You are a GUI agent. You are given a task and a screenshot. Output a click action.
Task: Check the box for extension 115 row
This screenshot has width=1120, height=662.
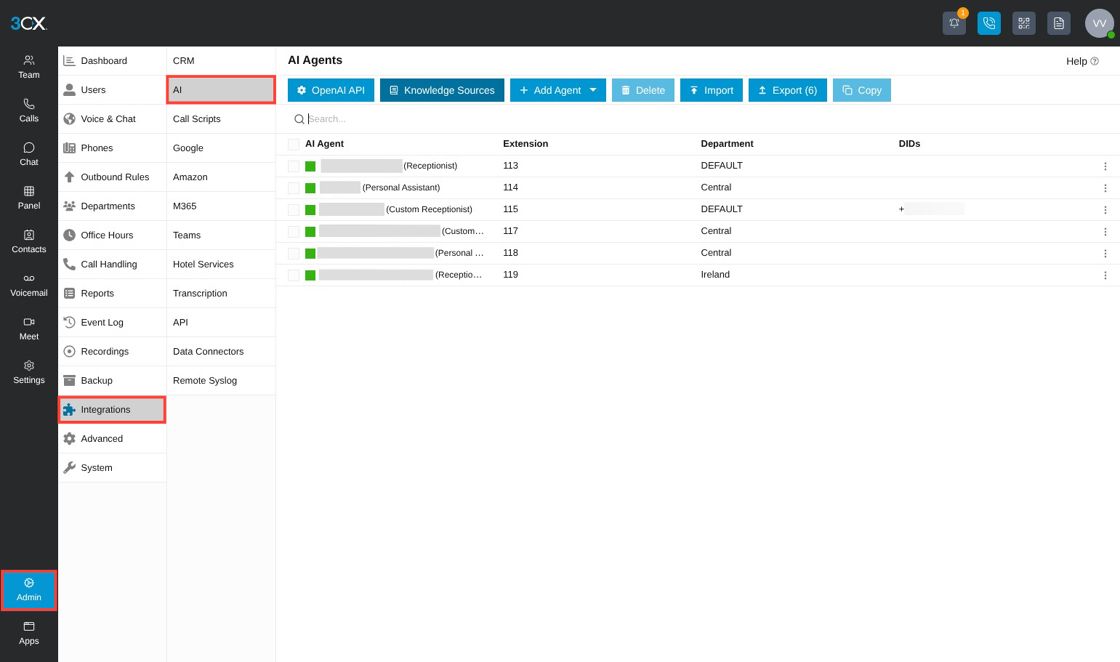click(294, 210)
